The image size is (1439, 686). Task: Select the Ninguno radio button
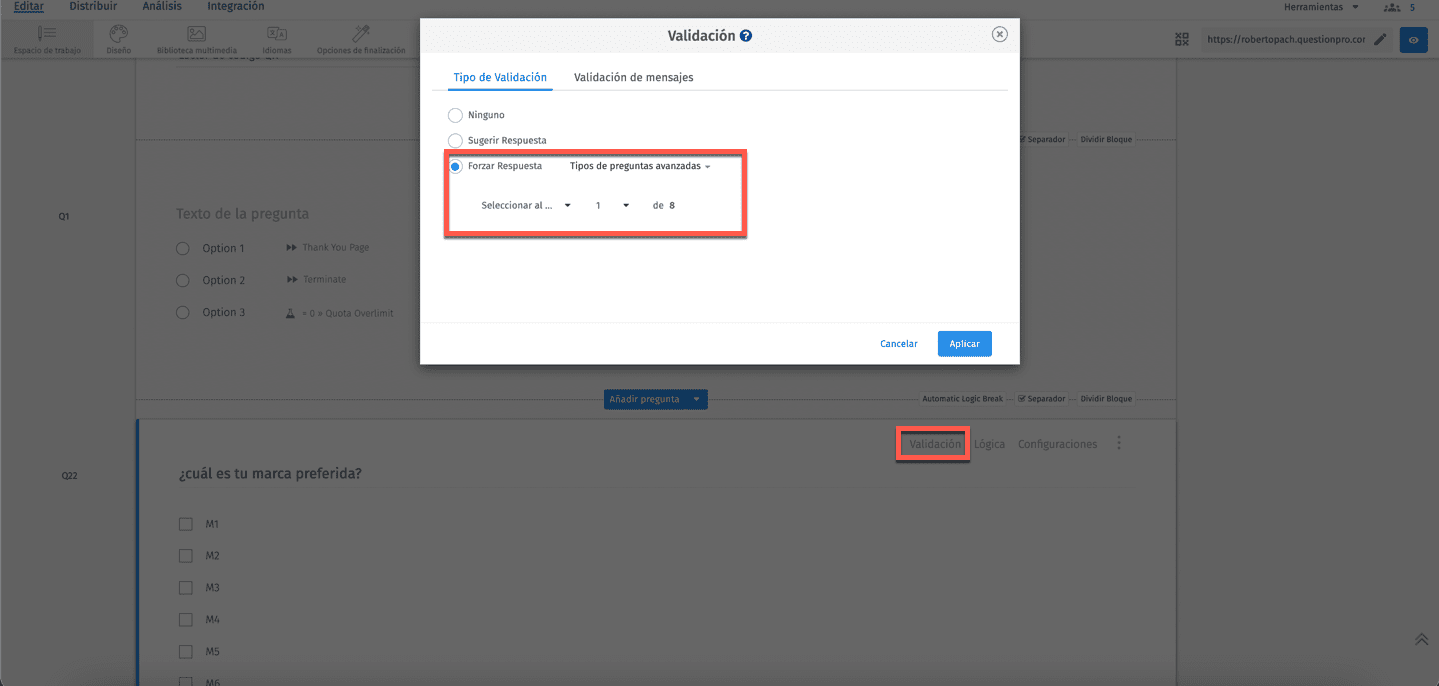[455, 115]
